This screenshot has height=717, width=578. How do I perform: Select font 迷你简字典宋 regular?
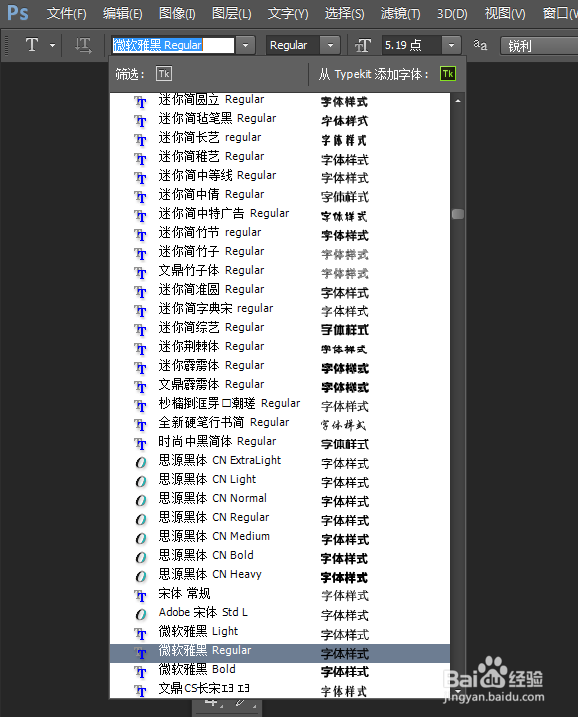tap(280, 309)
